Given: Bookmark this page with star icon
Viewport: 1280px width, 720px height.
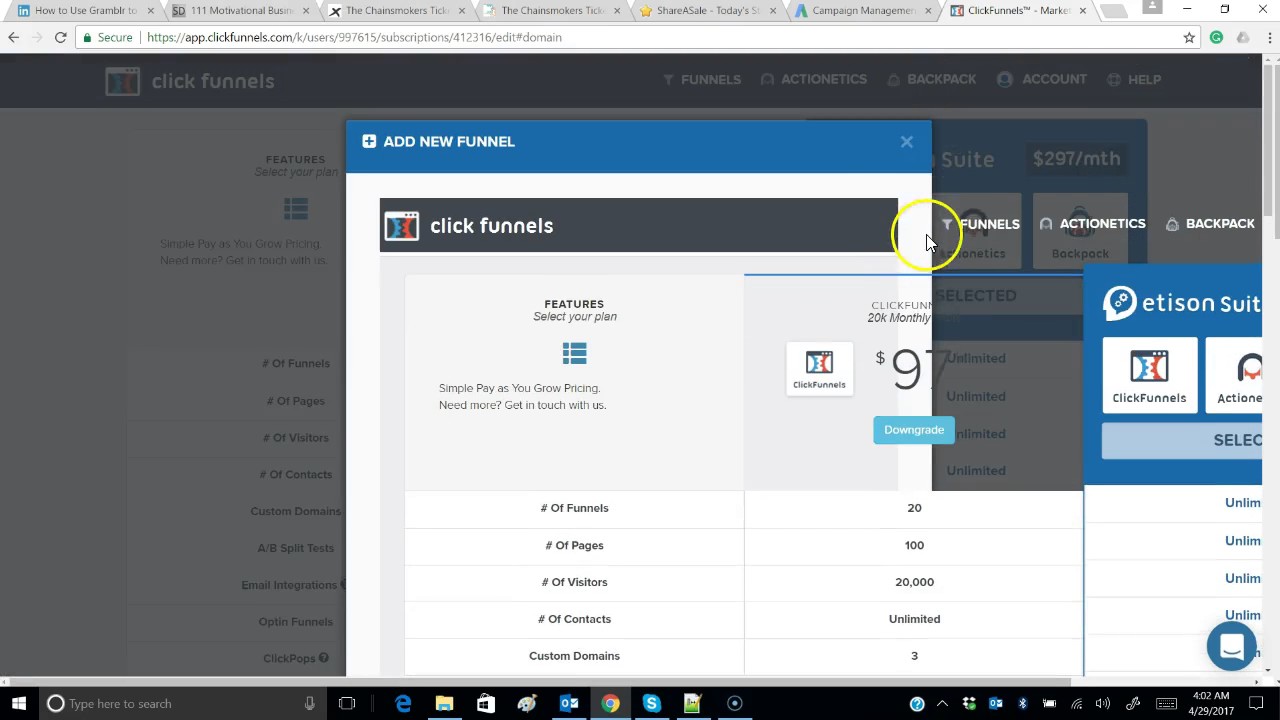Looking at the screenshot, I should [x=1189, y=37].
